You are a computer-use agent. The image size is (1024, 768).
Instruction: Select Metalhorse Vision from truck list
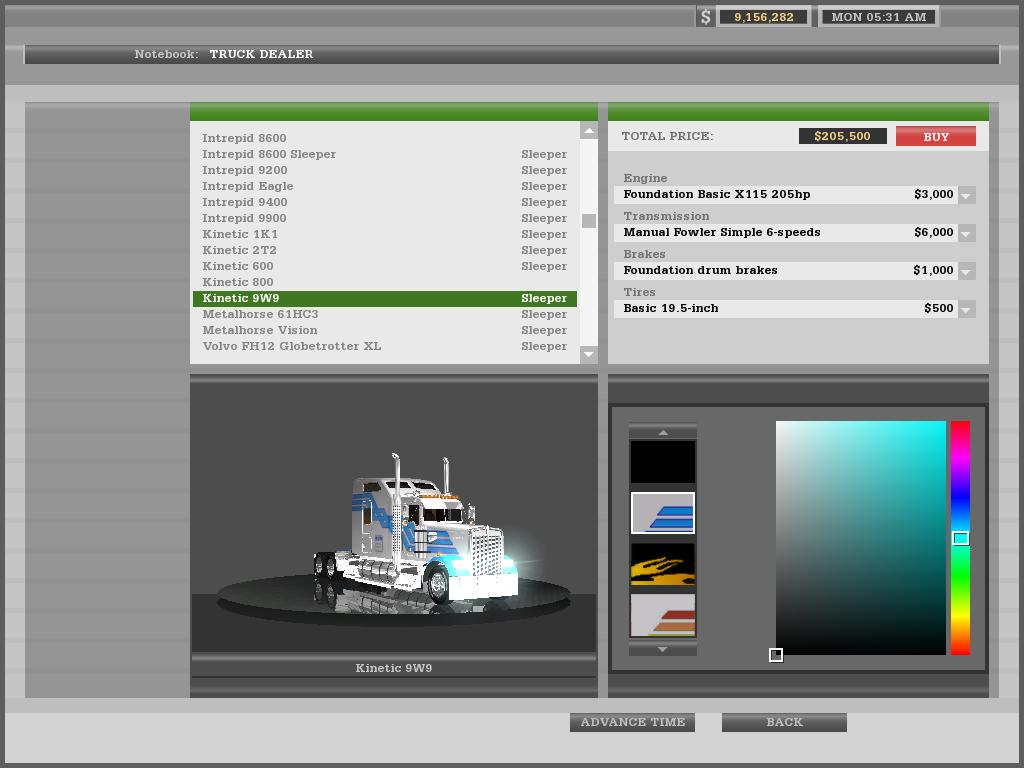(x=260, y=330)
